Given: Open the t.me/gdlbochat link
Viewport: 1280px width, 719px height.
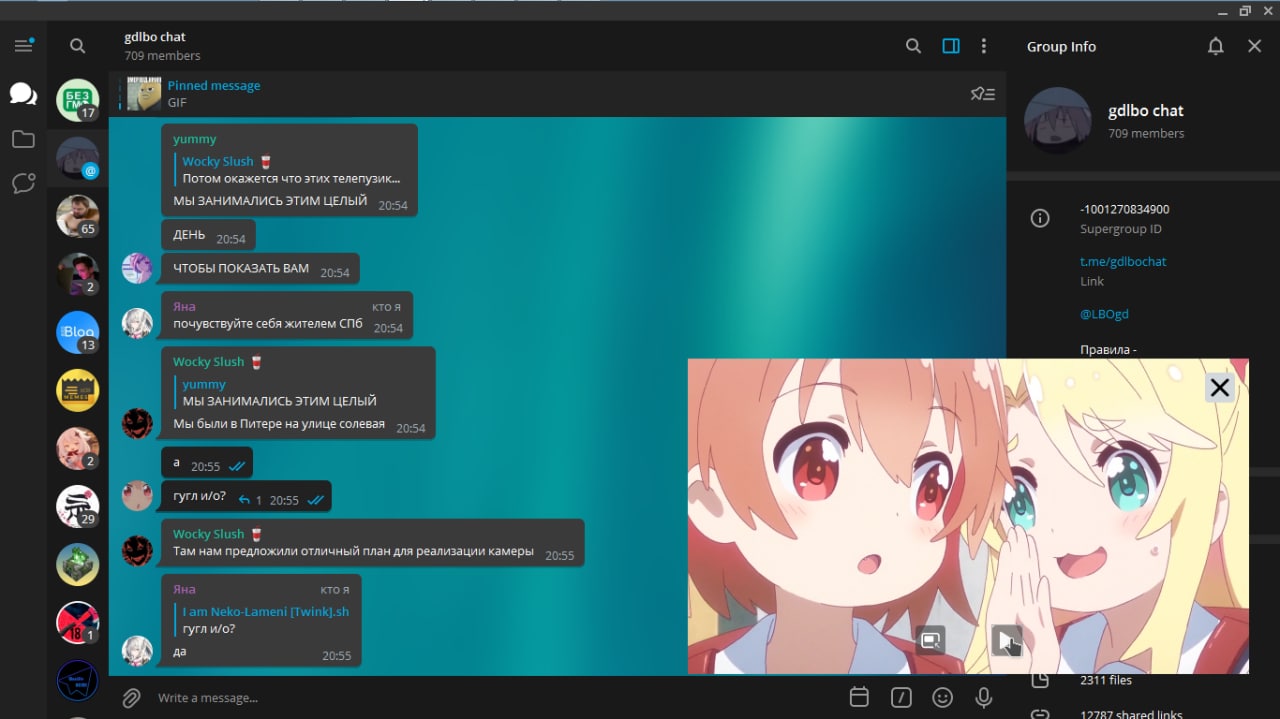Looking at the screenshot, I should click(x=1123, y=261).
